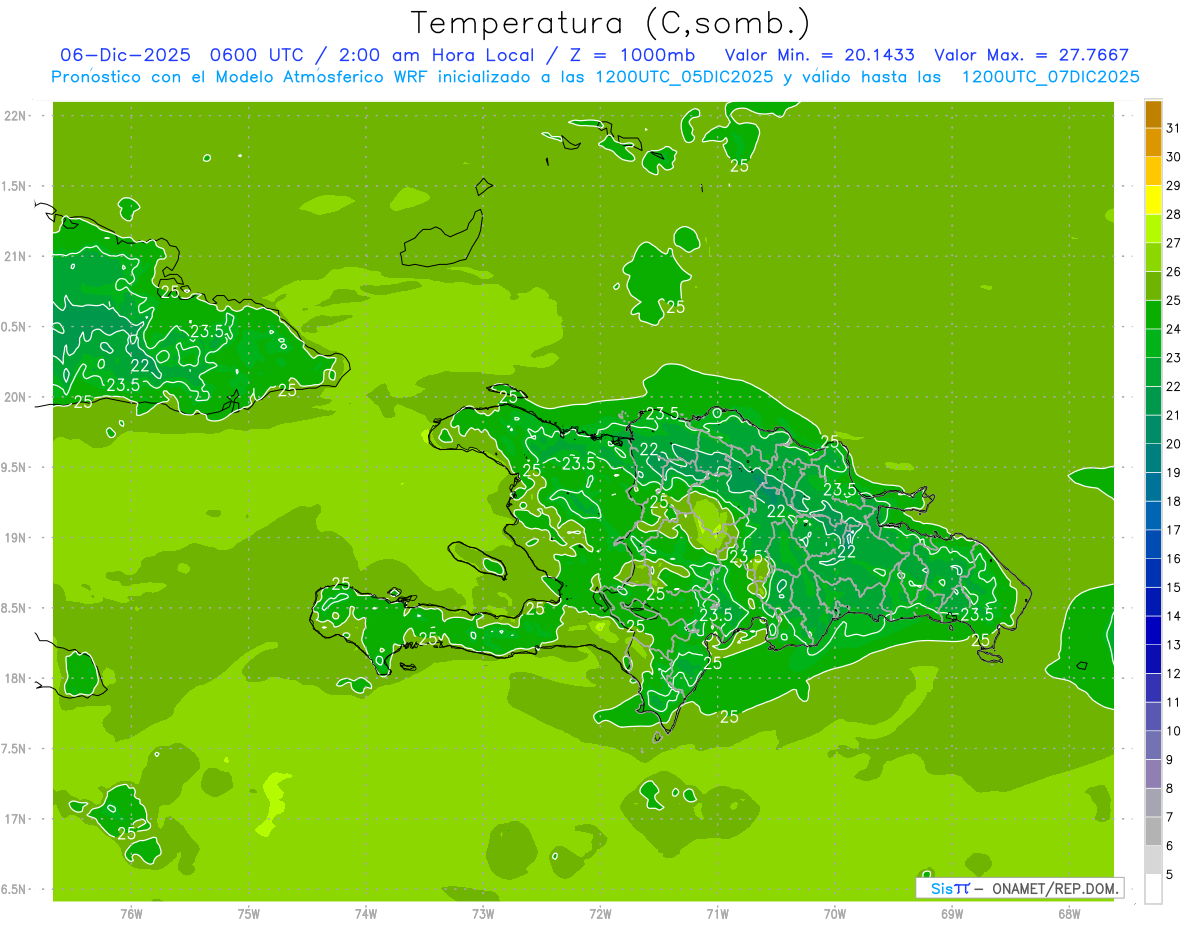Click the 'SisTT - ONAMET/REP.DOM.' credit label
The width and height of the screenshot is (1200, 927).
tap(1019, 888)
